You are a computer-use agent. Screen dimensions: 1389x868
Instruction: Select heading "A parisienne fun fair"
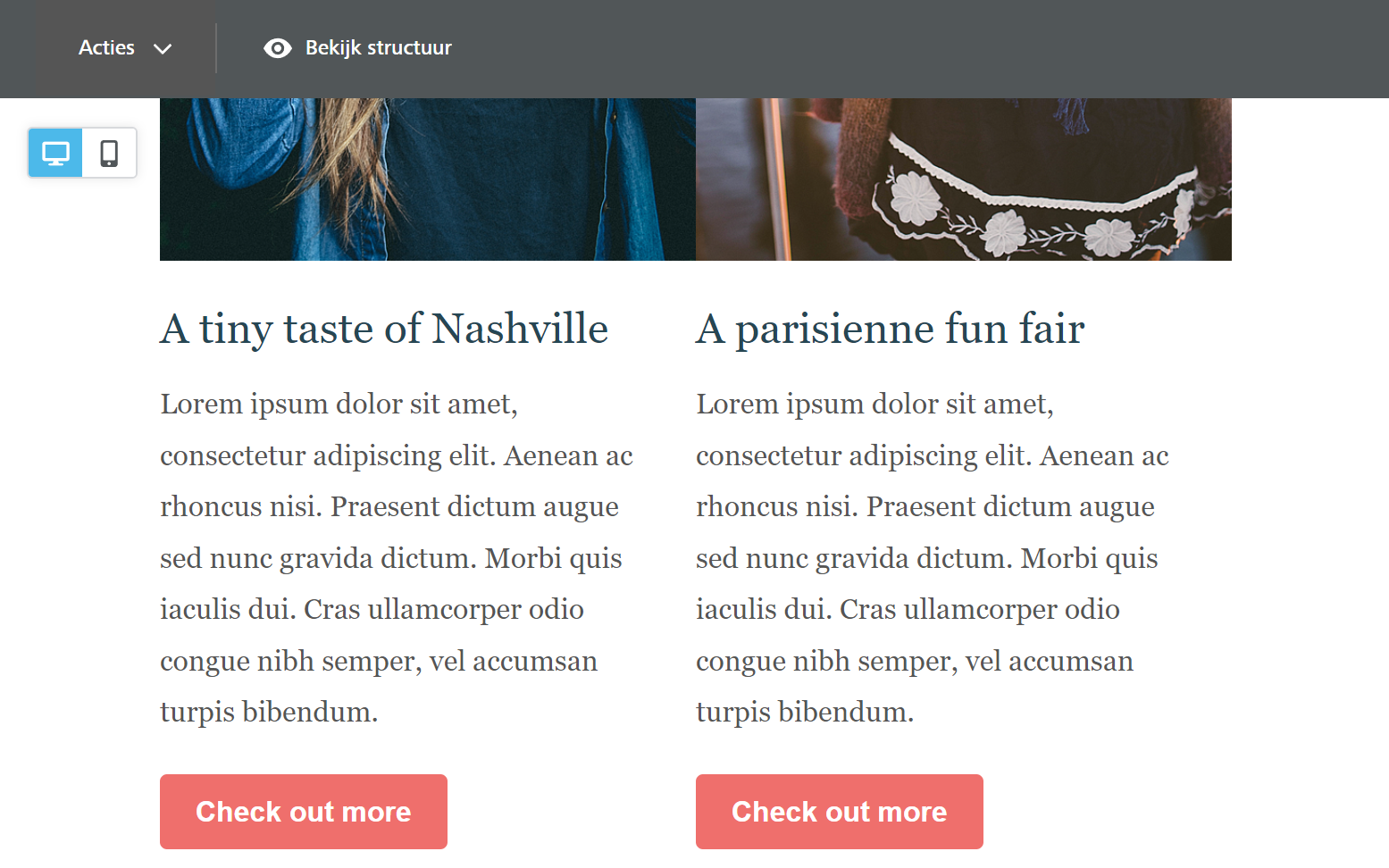tap(890, 329)
